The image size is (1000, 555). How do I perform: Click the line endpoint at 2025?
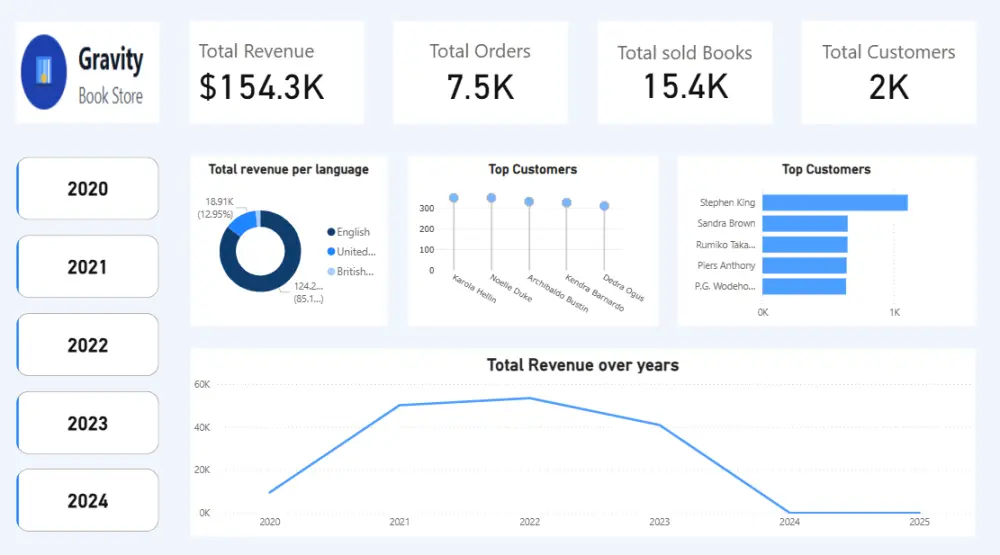pos(919,512)
